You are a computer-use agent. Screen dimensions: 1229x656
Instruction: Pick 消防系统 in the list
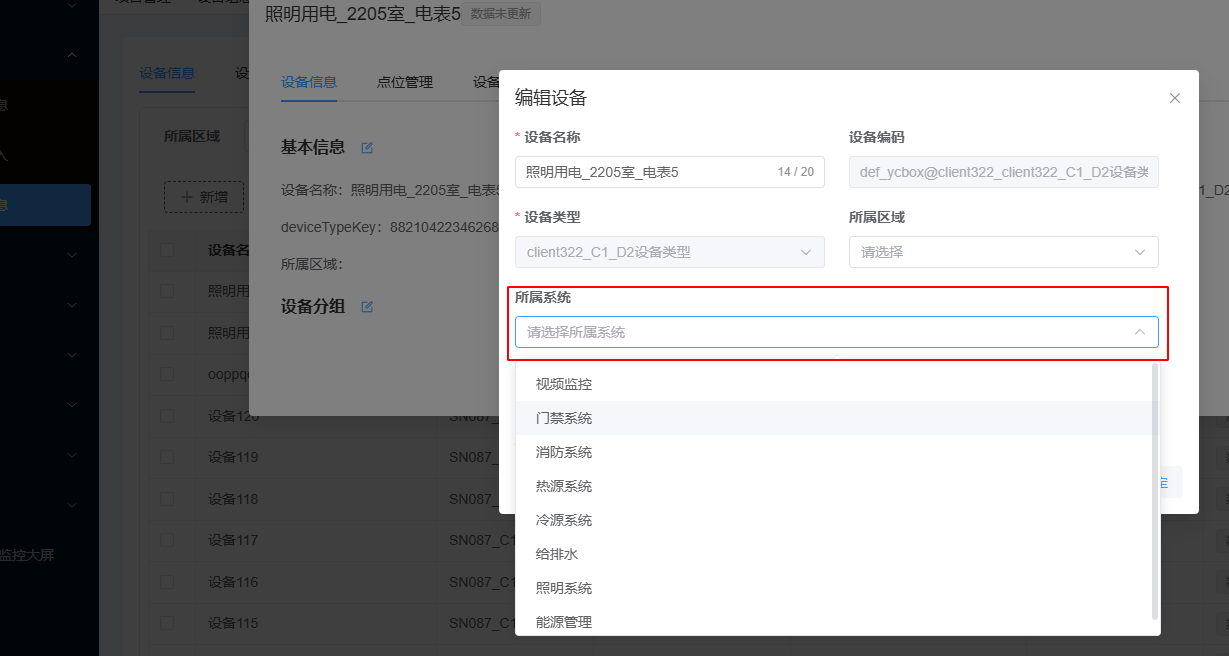[838, 452]
